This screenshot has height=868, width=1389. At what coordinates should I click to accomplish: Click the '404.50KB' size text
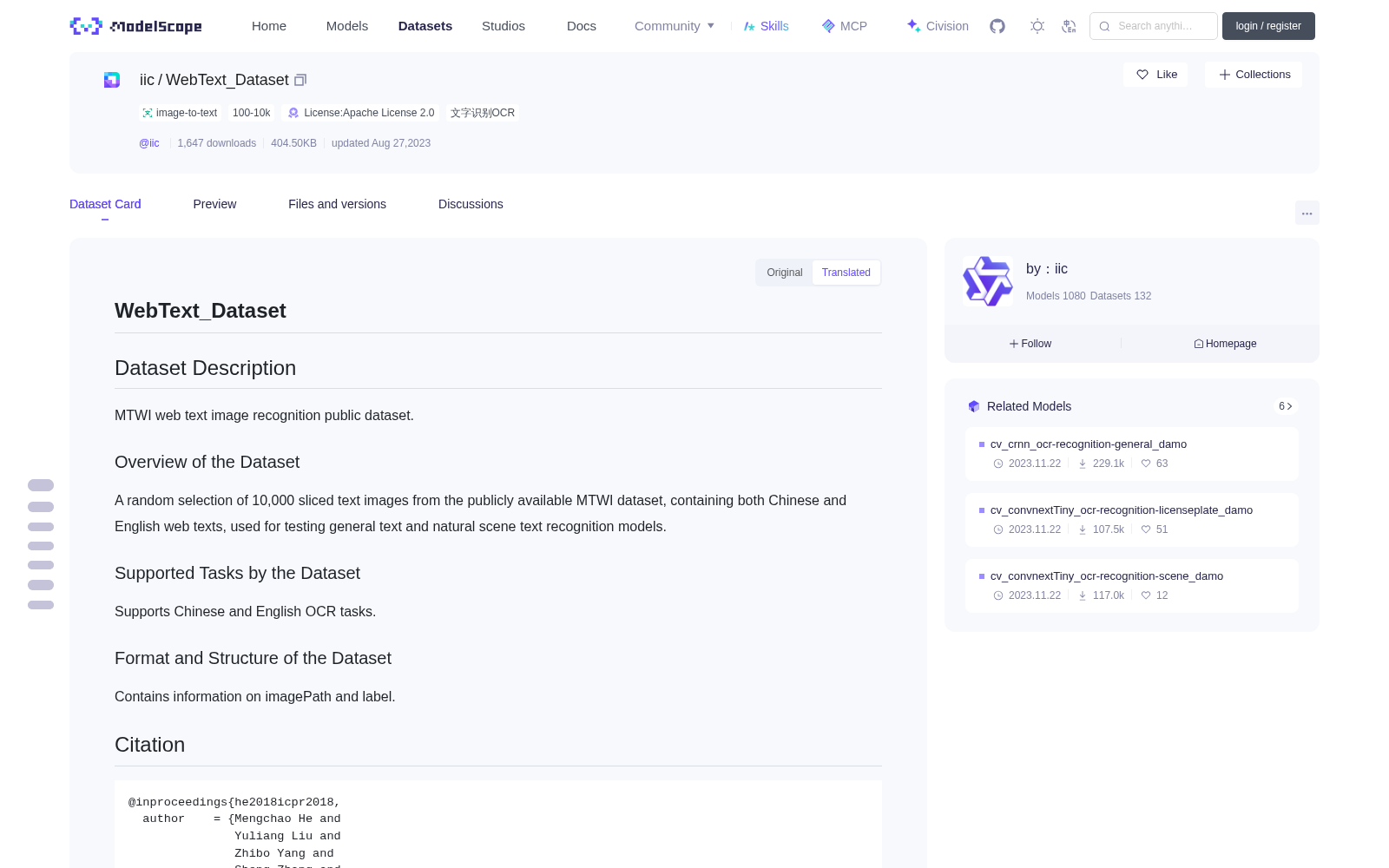tap(293, 143)
